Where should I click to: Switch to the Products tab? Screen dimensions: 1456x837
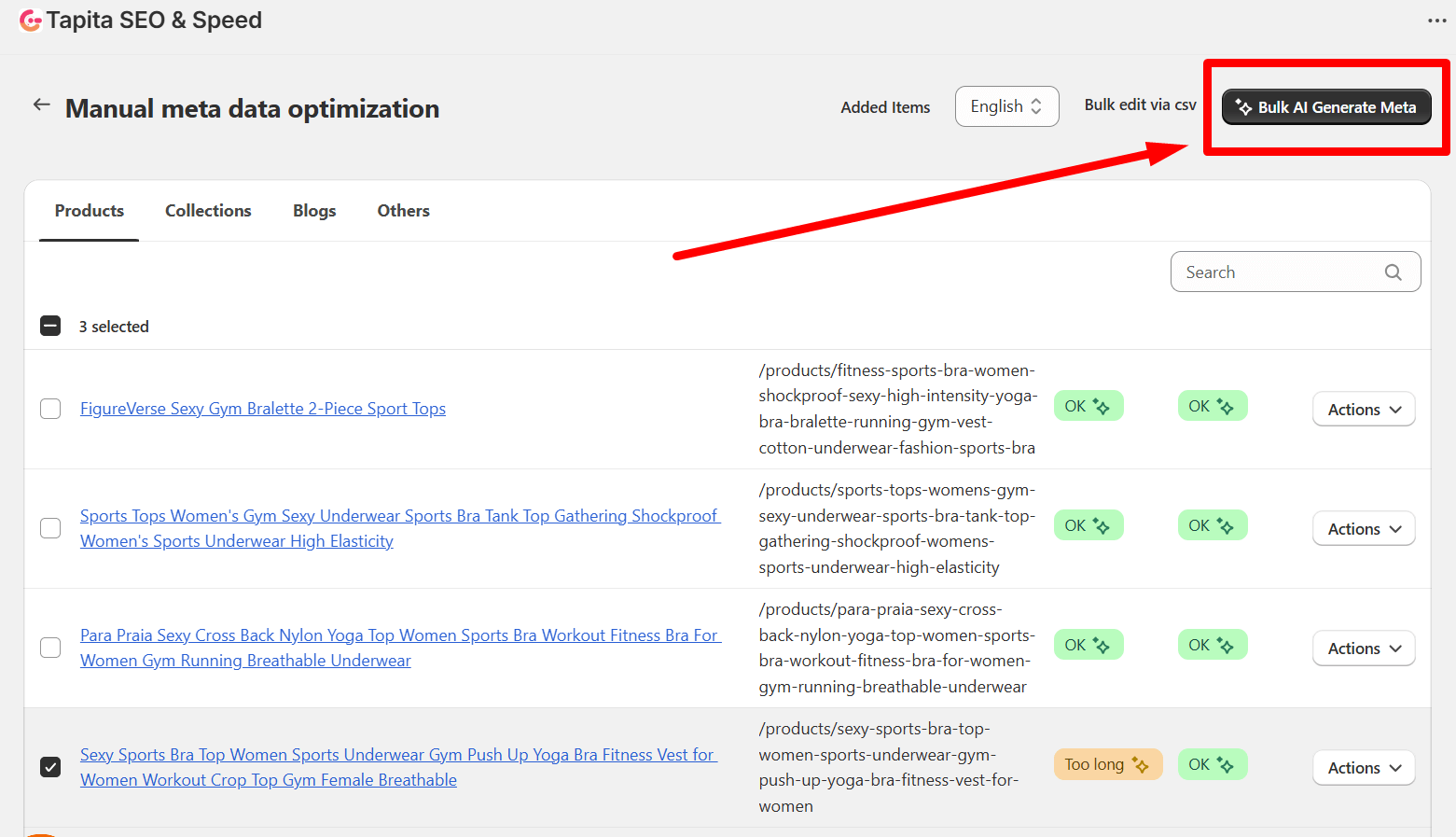pos(90,211)
